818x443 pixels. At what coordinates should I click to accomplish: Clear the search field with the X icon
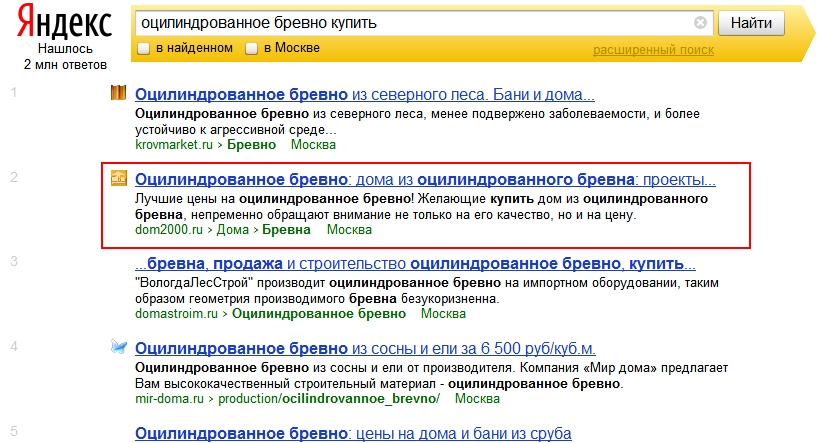tap(700, 22)
